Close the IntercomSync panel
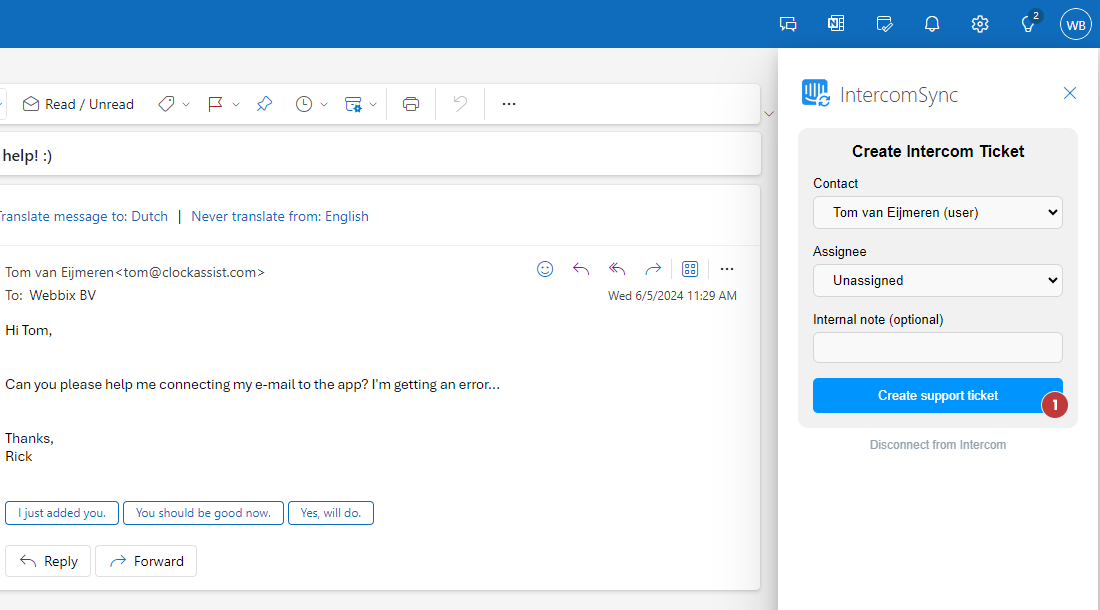Image resolution: width=1100 pixels, height=610 pixels. (x=1070, y=93)
